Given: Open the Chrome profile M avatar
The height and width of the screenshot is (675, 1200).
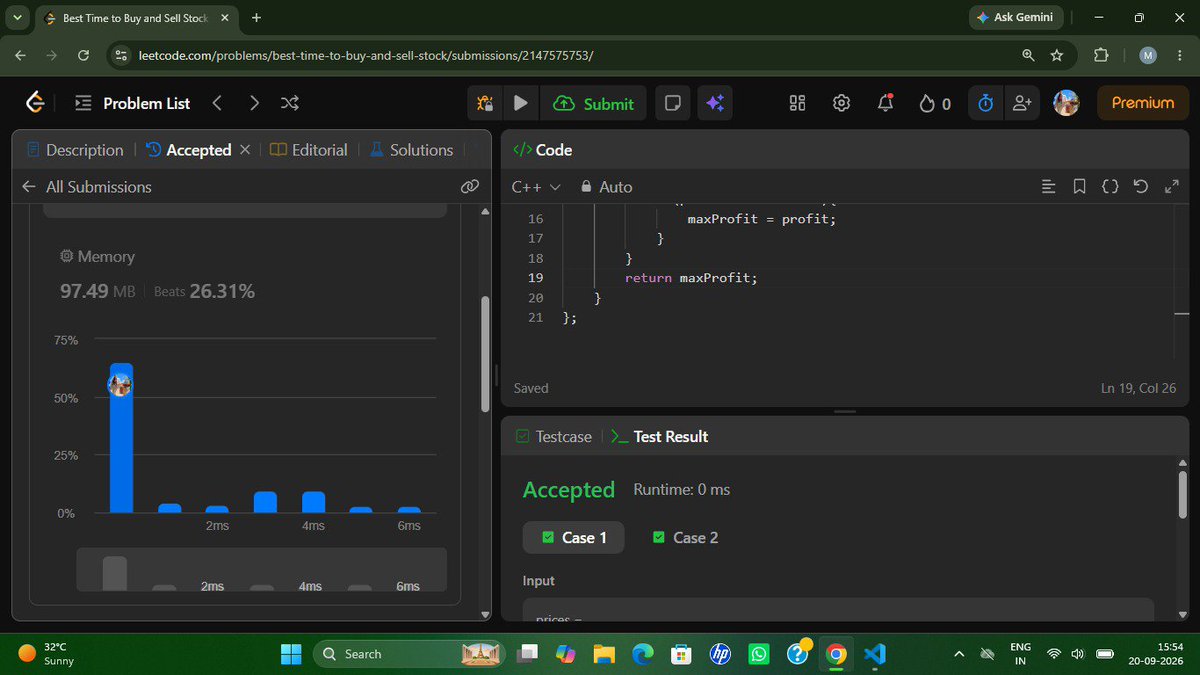Looking at the screenshot, I should click(x=1148, y=55).
